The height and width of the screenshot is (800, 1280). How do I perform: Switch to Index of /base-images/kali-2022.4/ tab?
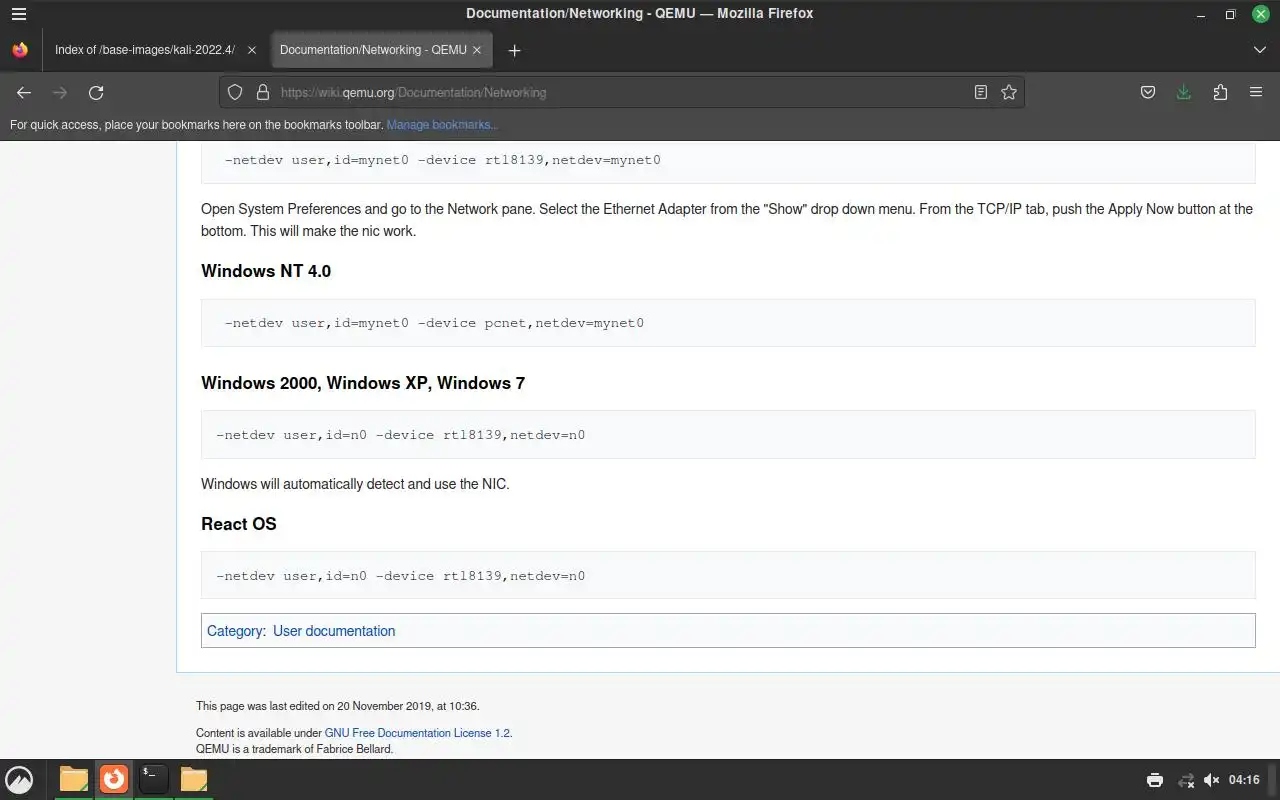[145, 50]
